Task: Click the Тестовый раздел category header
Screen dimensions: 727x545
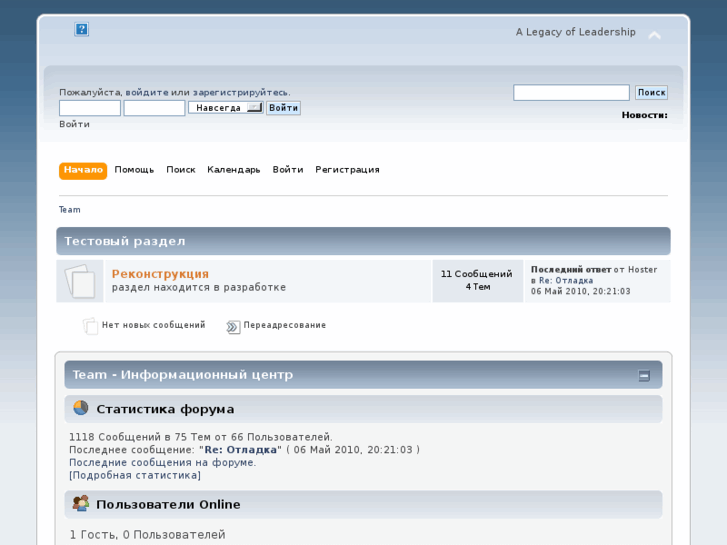Action: [364, 241]
